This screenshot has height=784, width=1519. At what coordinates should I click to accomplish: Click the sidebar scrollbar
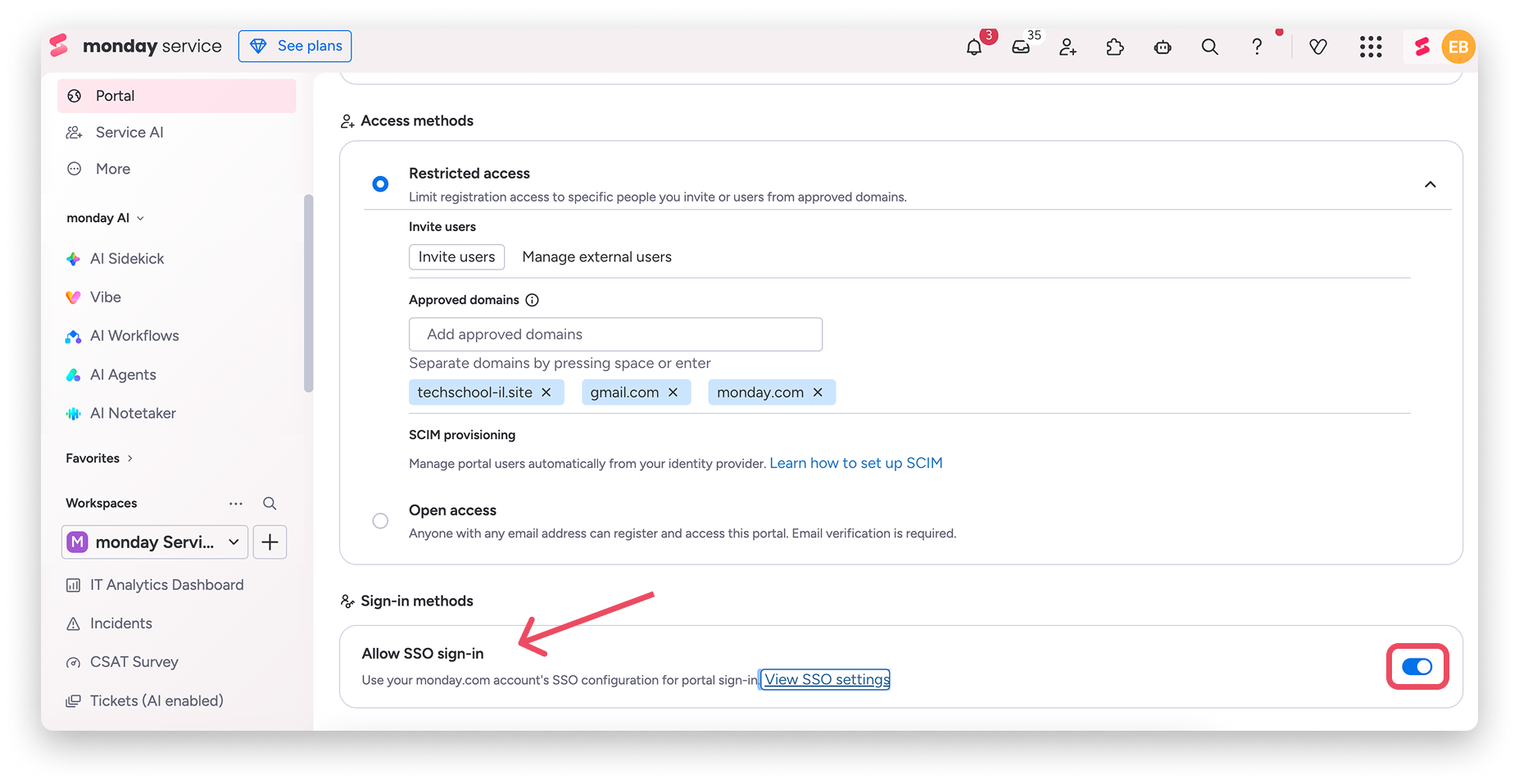[x=308, y=293]
